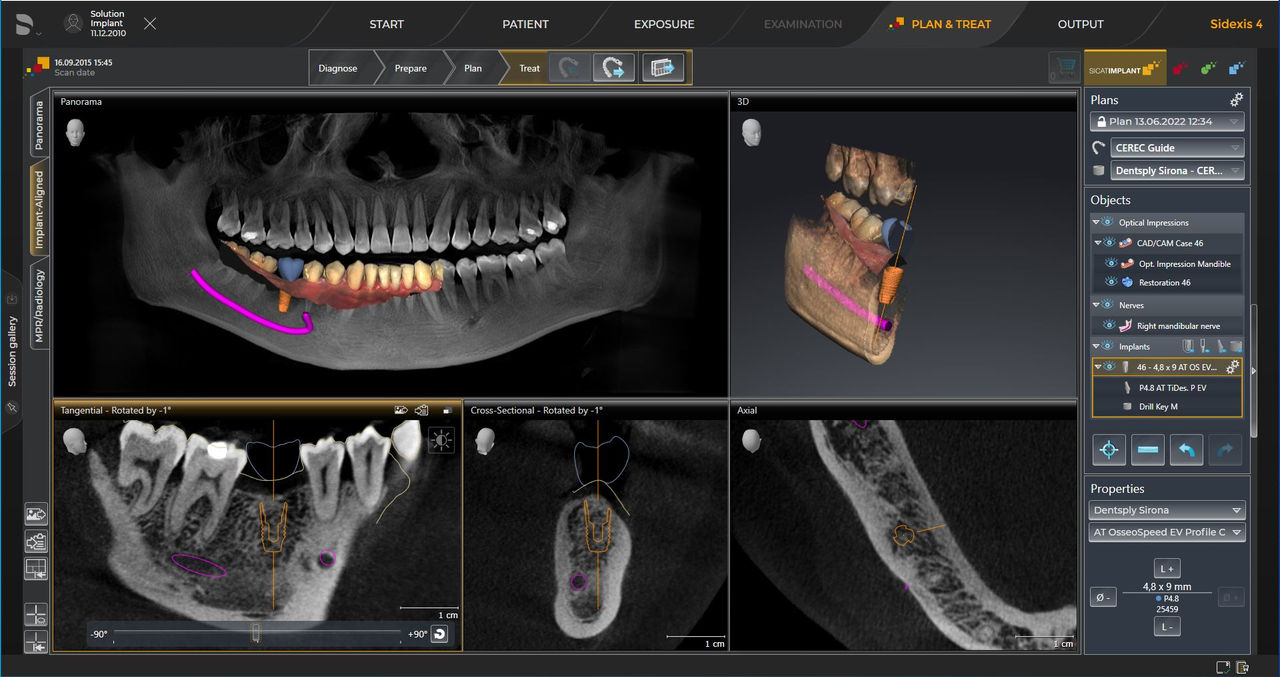The image size is (1280, 677).
Task: Hide Restoration 46 with its eye toggle
Action: click(1111, 282)
